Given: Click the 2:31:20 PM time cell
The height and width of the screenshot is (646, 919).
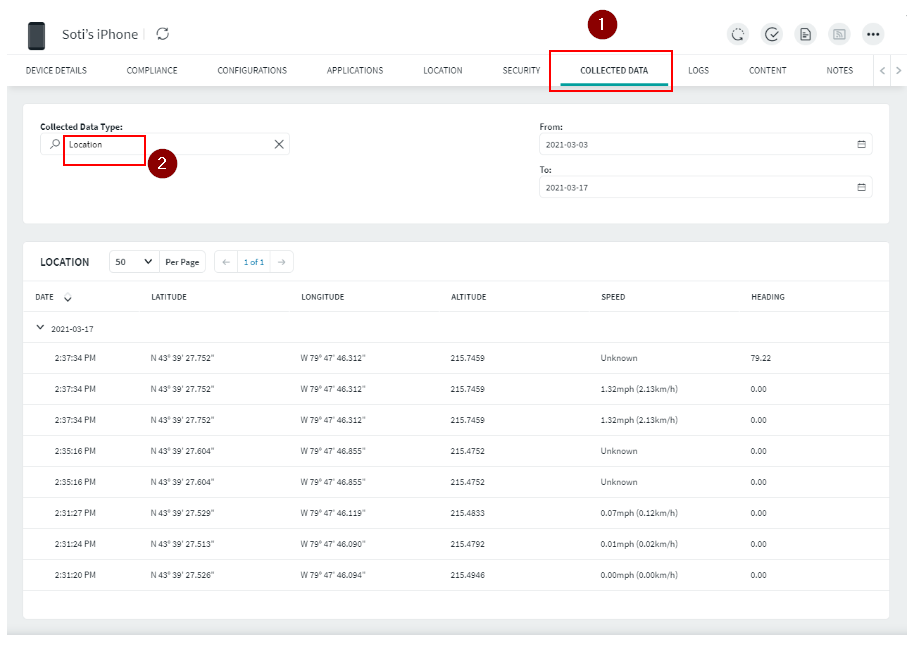Looking at the screenshot, I should point(75,575).
